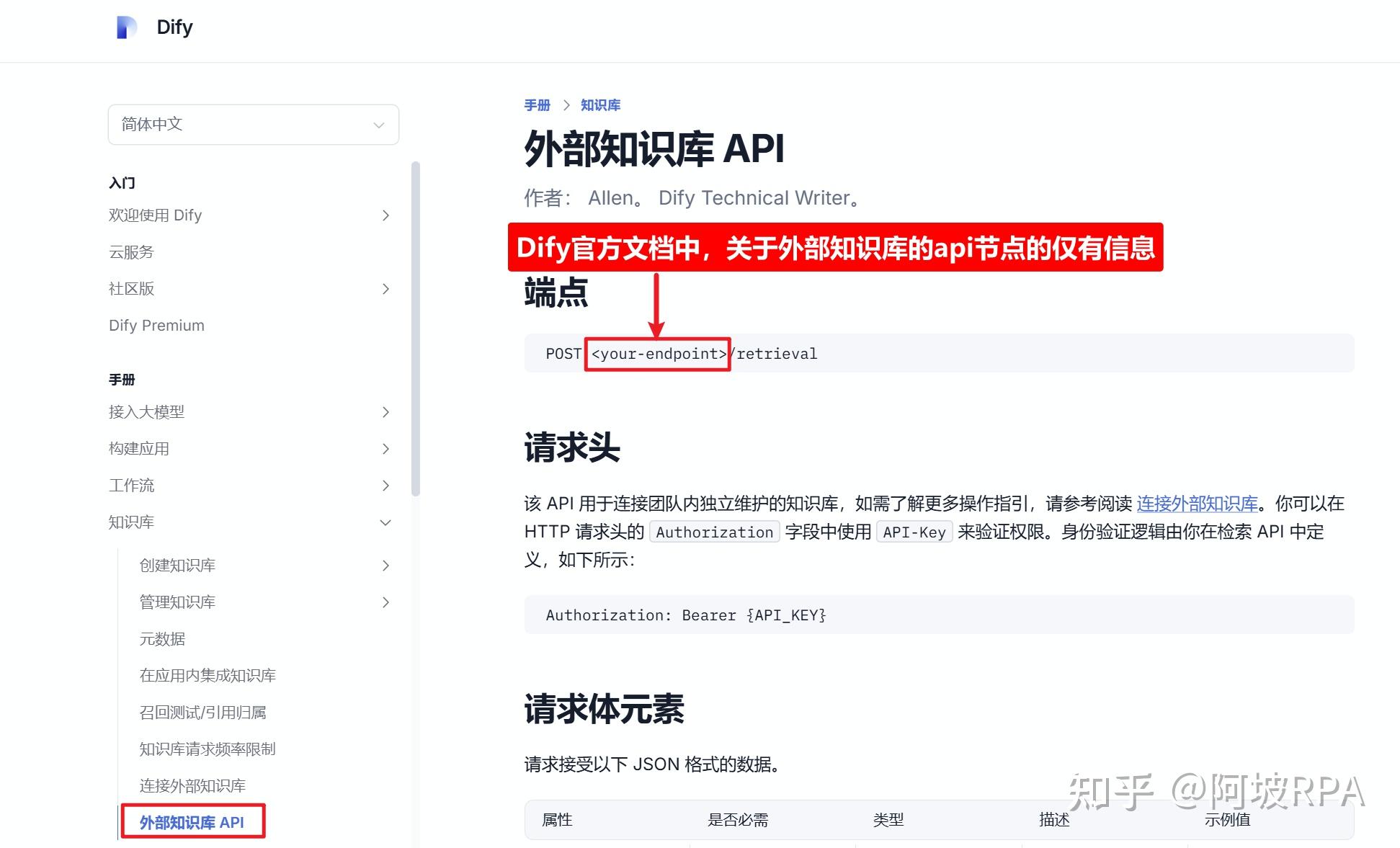Expand the 接入大模型 section
The image size is (1400, 848).
(x=386, y=412)
